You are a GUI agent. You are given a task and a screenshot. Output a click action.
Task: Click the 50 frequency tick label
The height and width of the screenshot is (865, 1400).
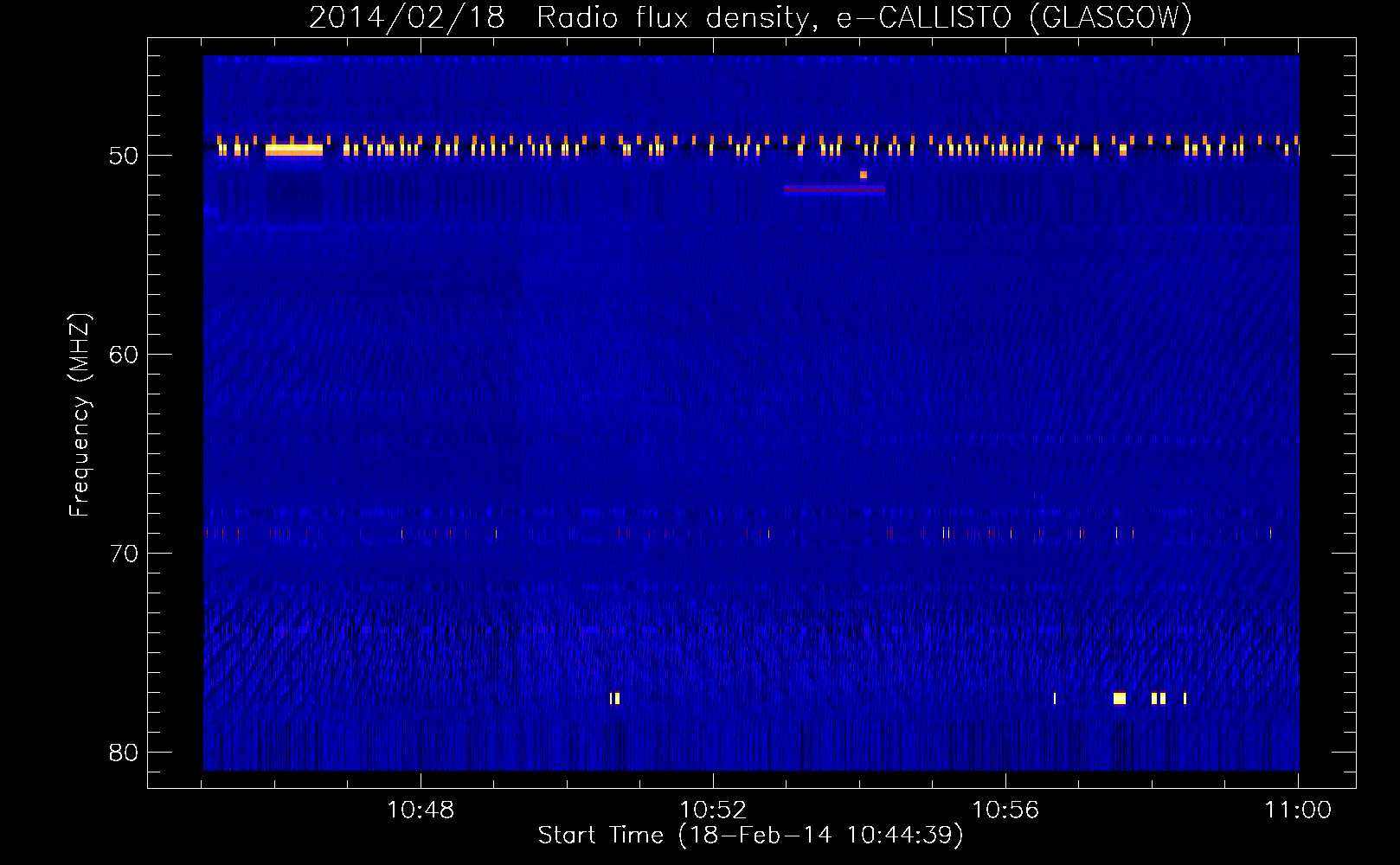point(124,156)
